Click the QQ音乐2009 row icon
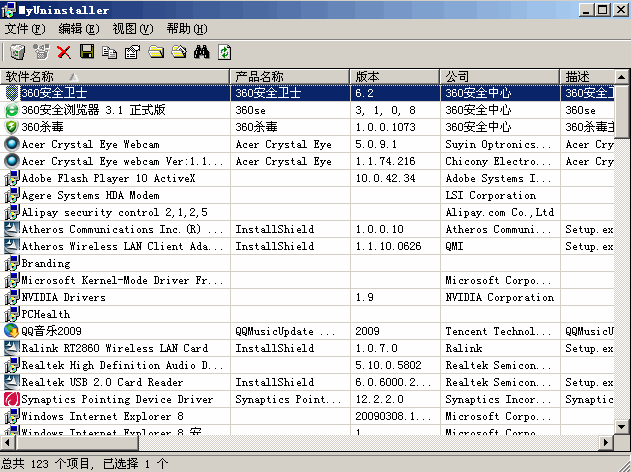Image resolution: width=631 pixels, height=472 pixels. pyautogui.click(x=12, y=331)
